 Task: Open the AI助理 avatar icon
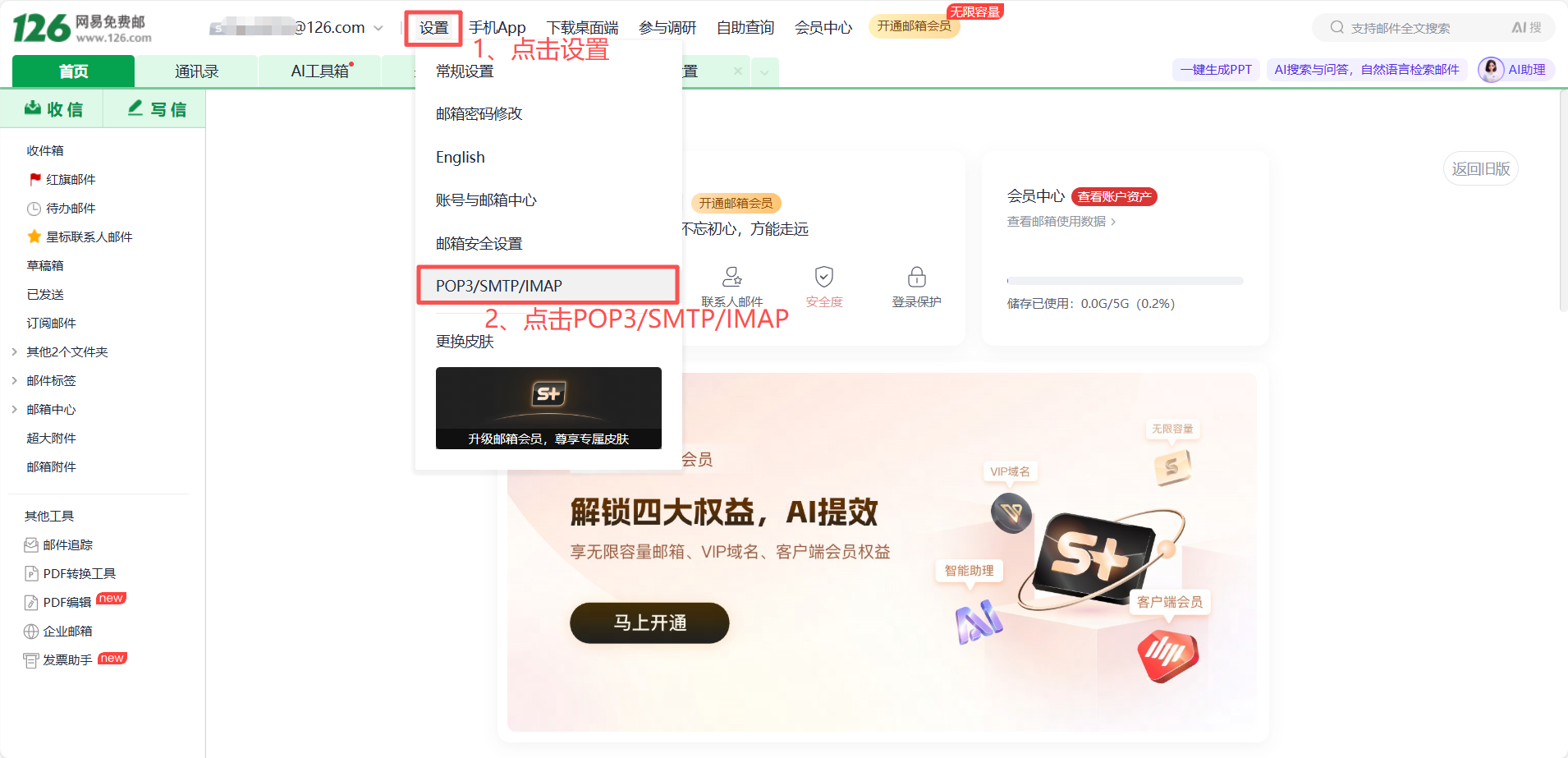pyautogui.click(x=1491, y=70)
